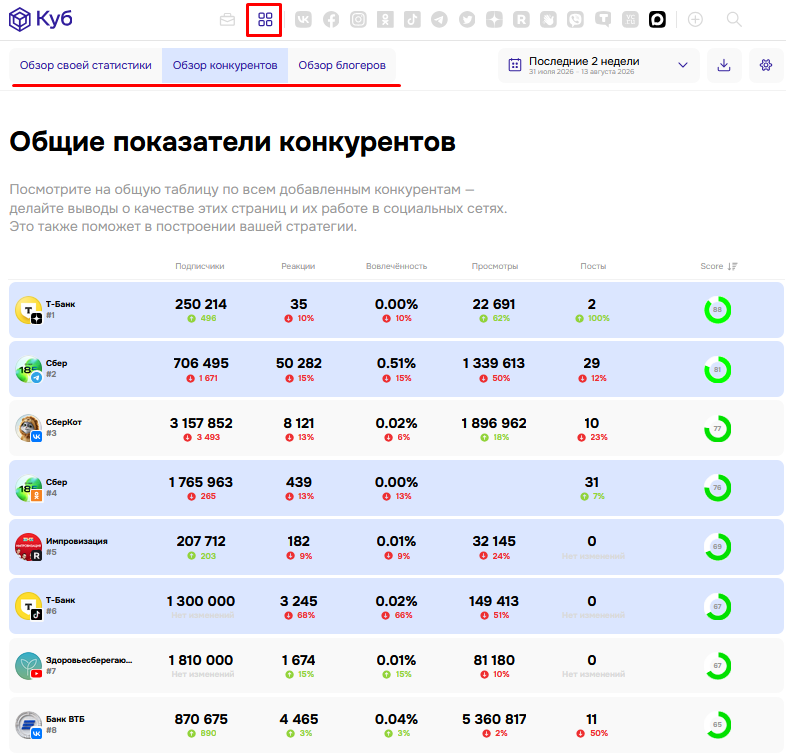This screenshot has height=754, width=786.
Task: Open the Банк ВТБ #8 row name
Action: [x=65, y=719]
